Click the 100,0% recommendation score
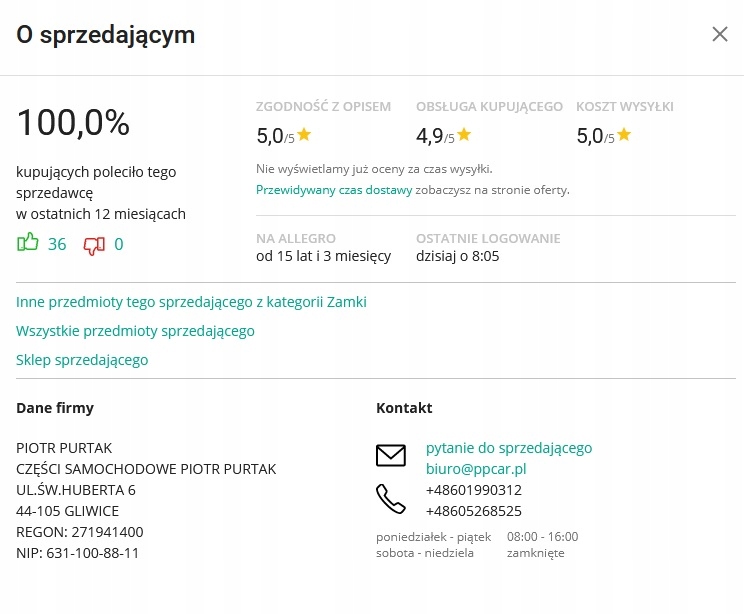This screenshot has height=614, width=744. [73, 123]
